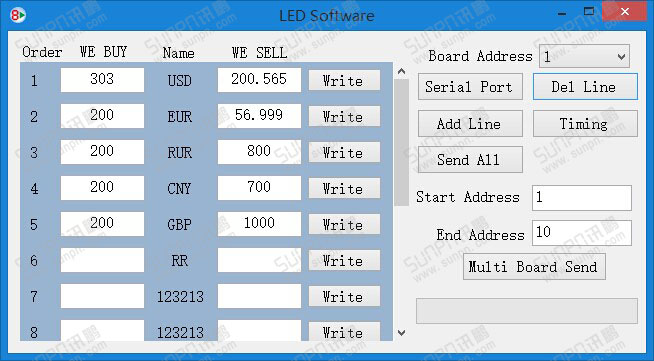654x361 pixels.
Task: Click the LED Software app icon in title bar
Action: (18, 15)
